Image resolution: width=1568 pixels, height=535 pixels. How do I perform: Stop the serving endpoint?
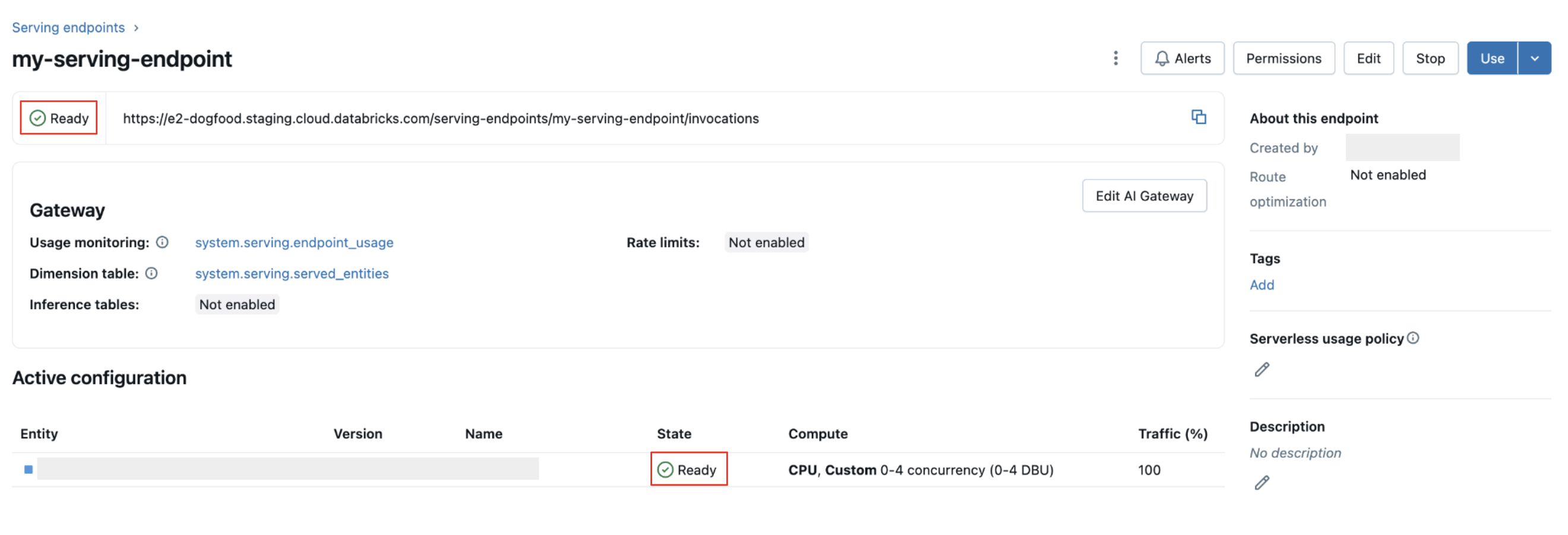tap(1430, 58)
